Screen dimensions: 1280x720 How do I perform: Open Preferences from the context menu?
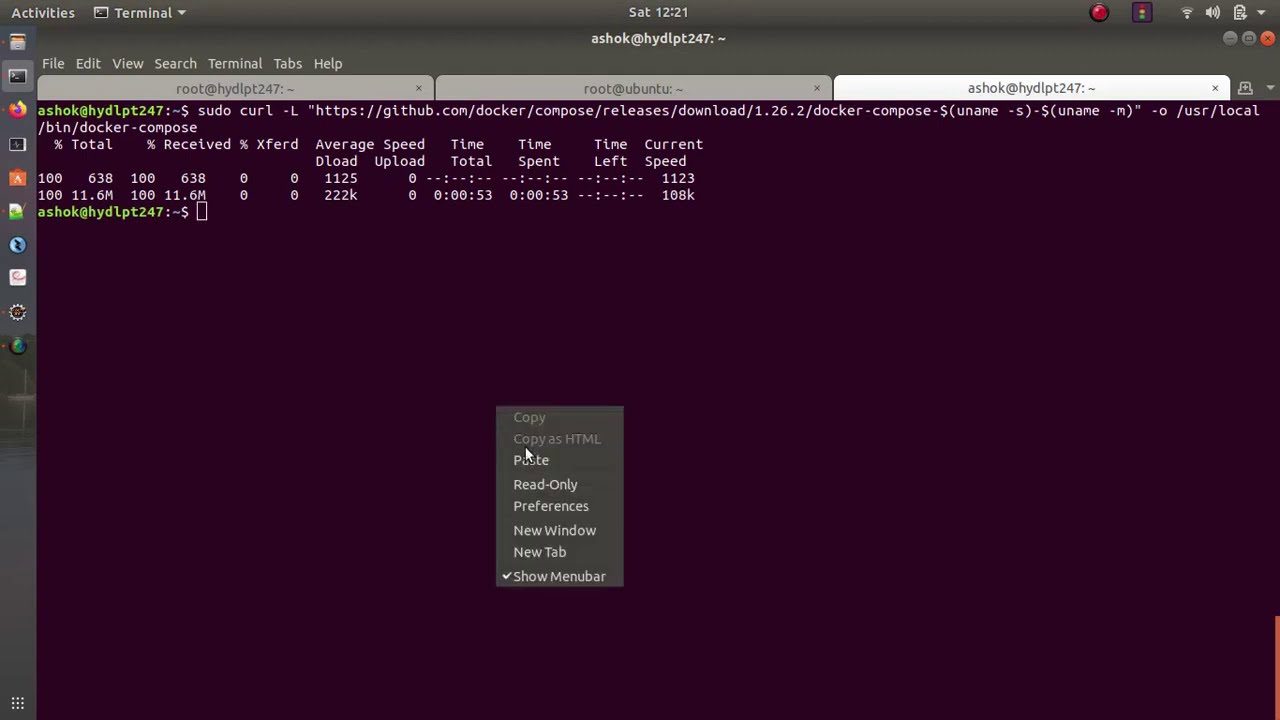coord(559,506)
